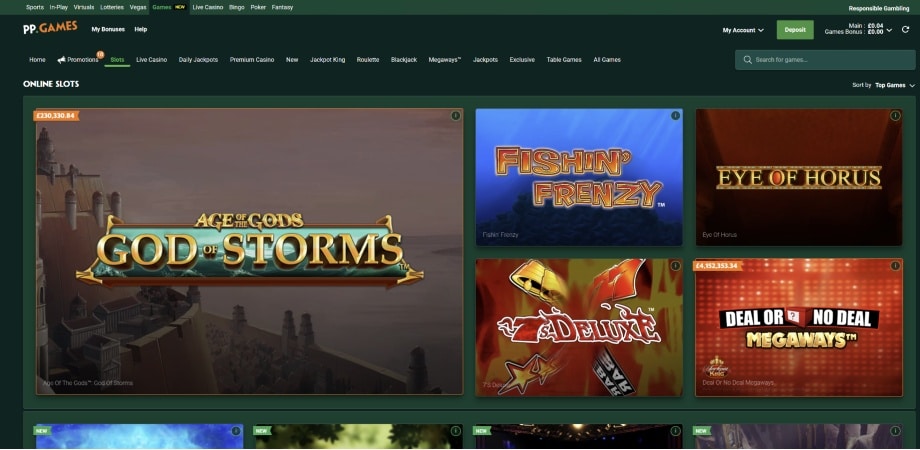Open the Poker section
Image resolution: width=920 pixels, height=450 pixels.
(258, 8)
